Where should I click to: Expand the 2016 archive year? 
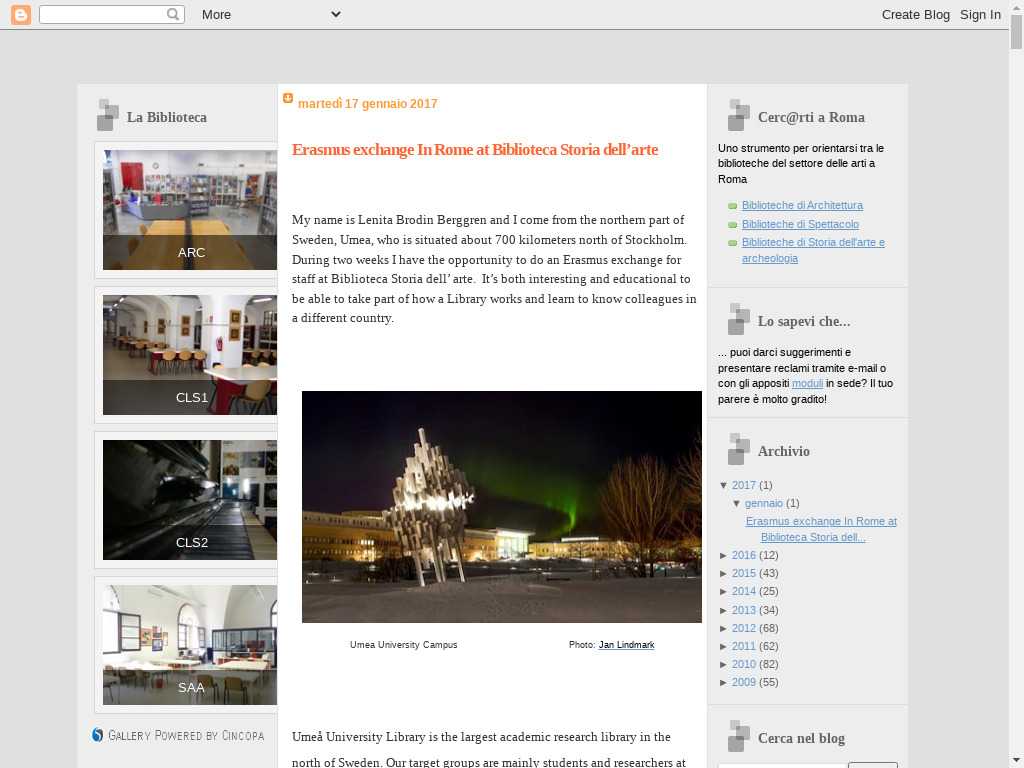pos(724,555)
